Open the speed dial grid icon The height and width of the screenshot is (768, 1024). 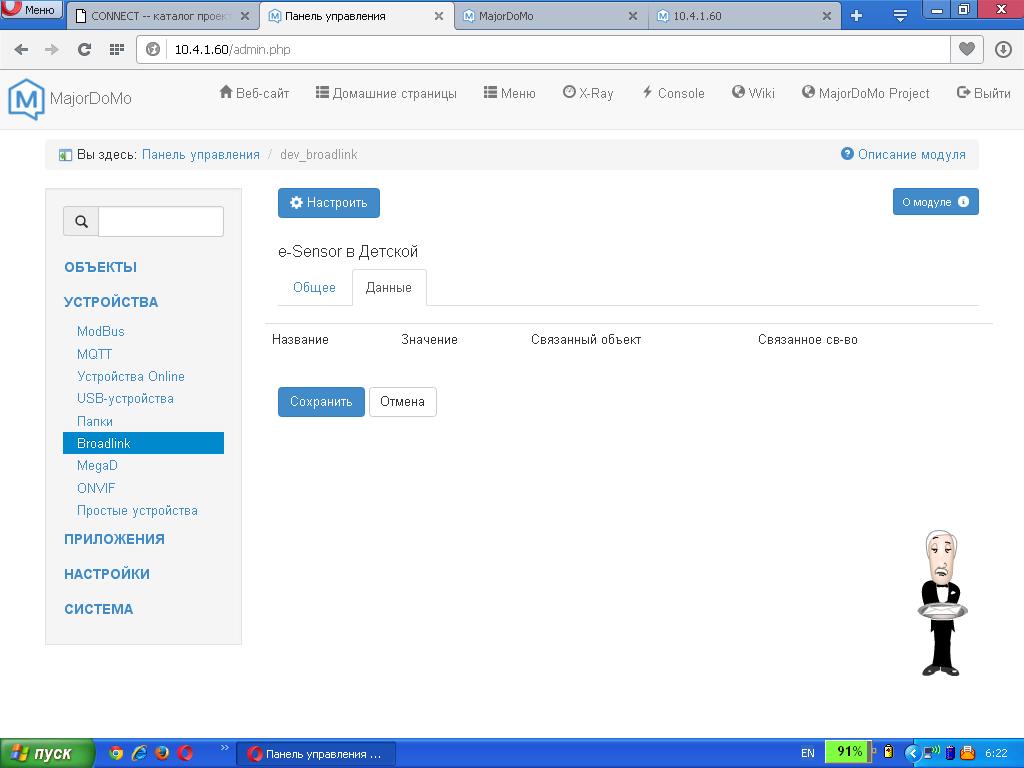click(x=117, y=50)
